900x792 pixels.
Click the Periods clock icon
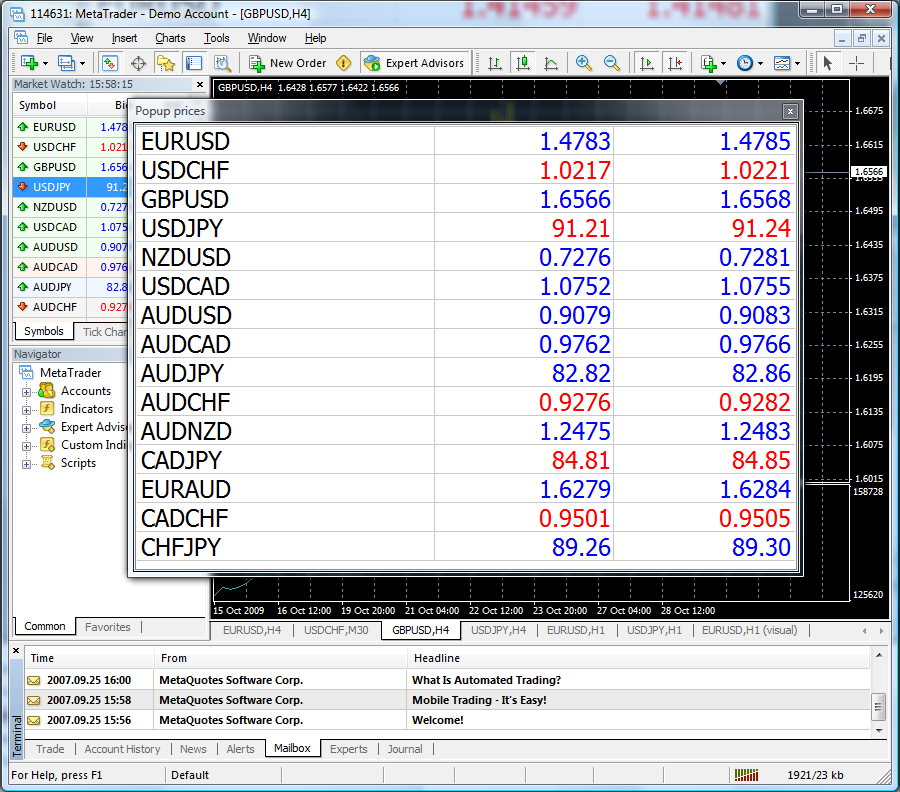745,63
